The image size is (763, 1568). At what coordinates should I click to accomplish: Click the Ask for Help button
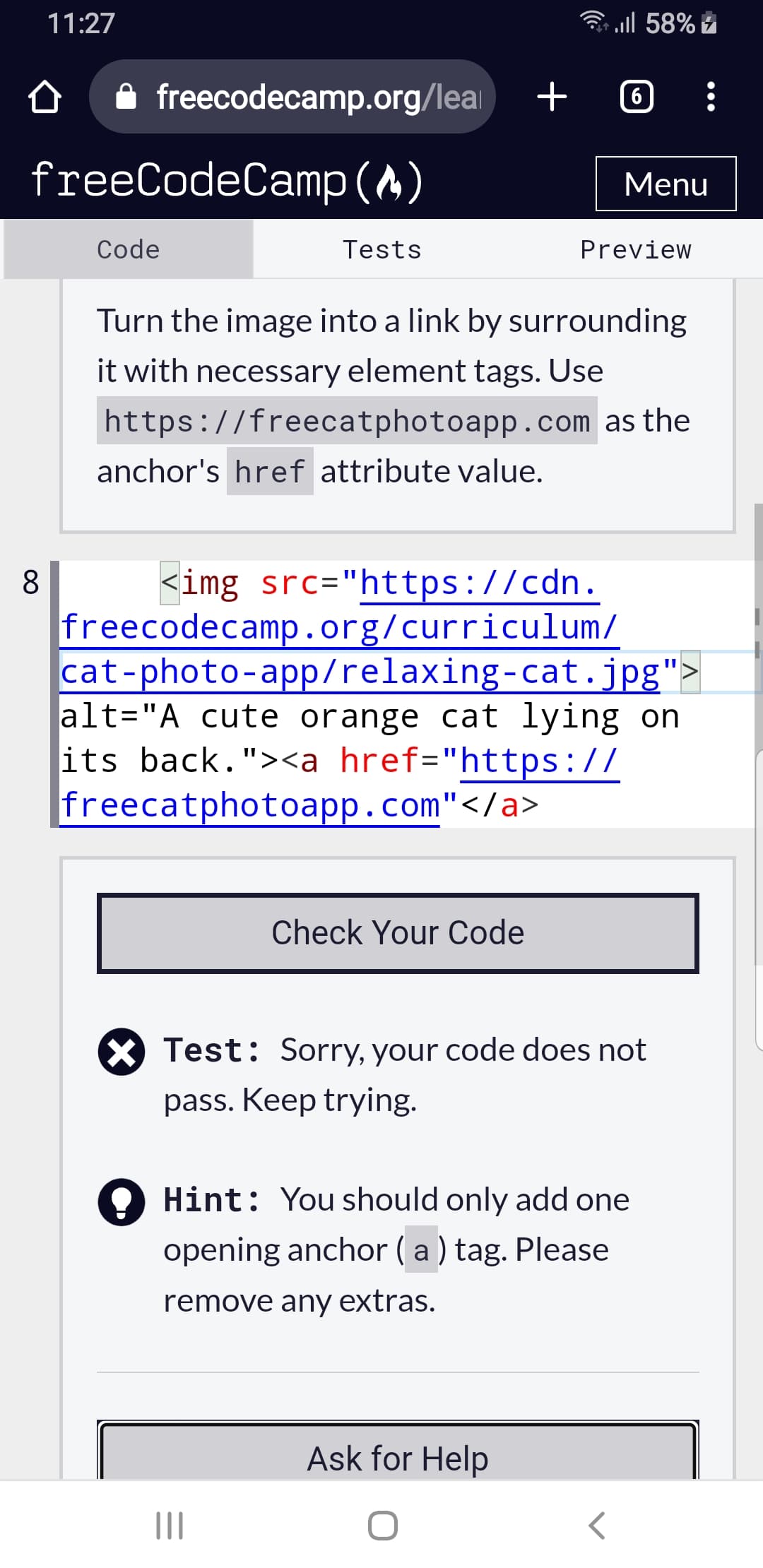point(398,1451)
